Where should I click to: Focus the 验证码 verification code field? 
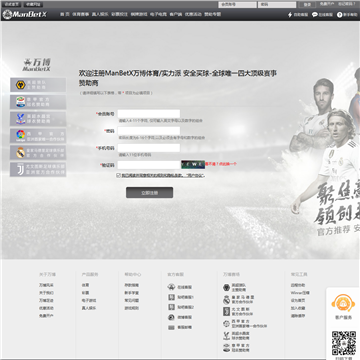pos(149,165)
